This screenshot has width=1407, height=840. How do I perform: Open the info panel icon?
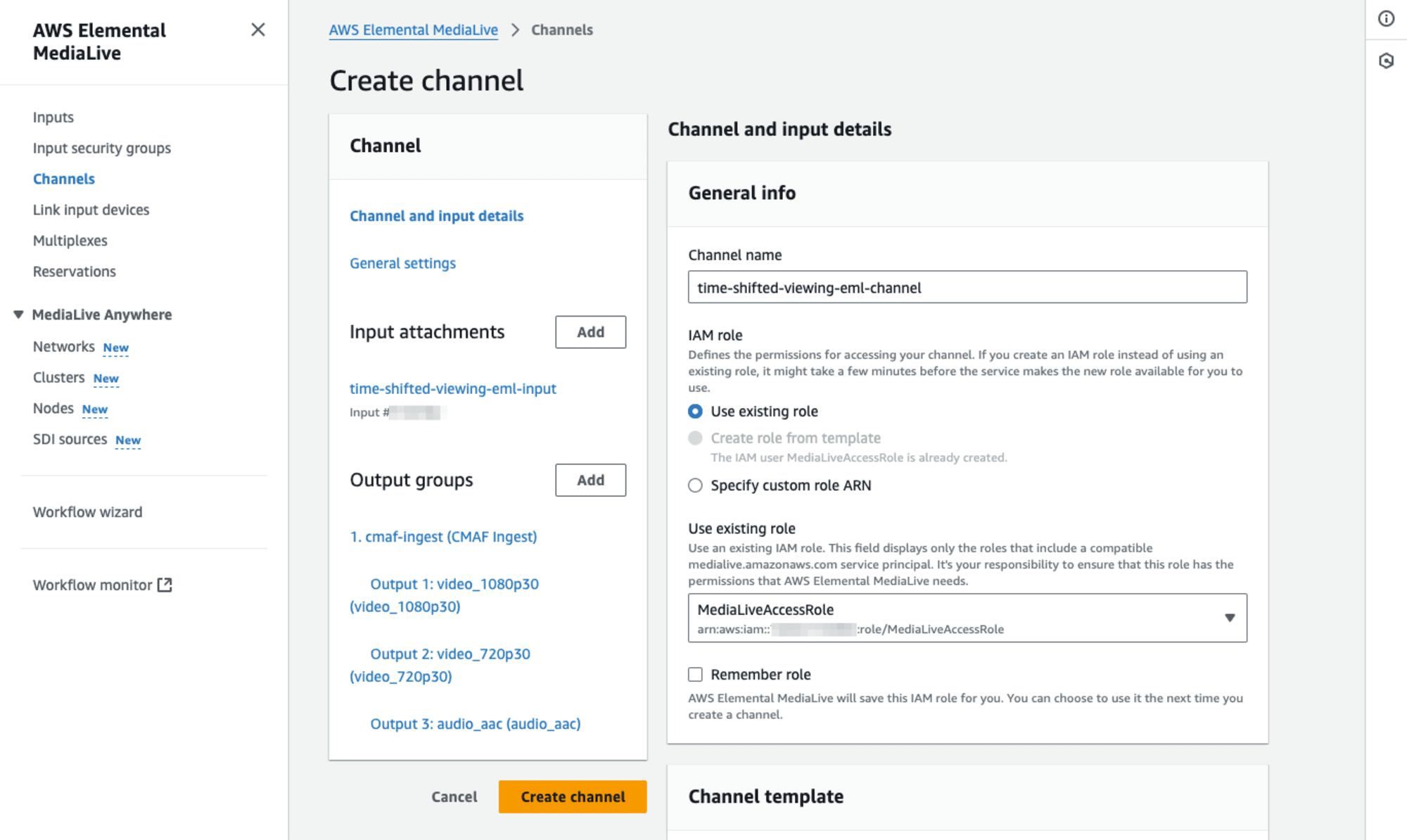pyautogui.click(x=1386, y=19)
